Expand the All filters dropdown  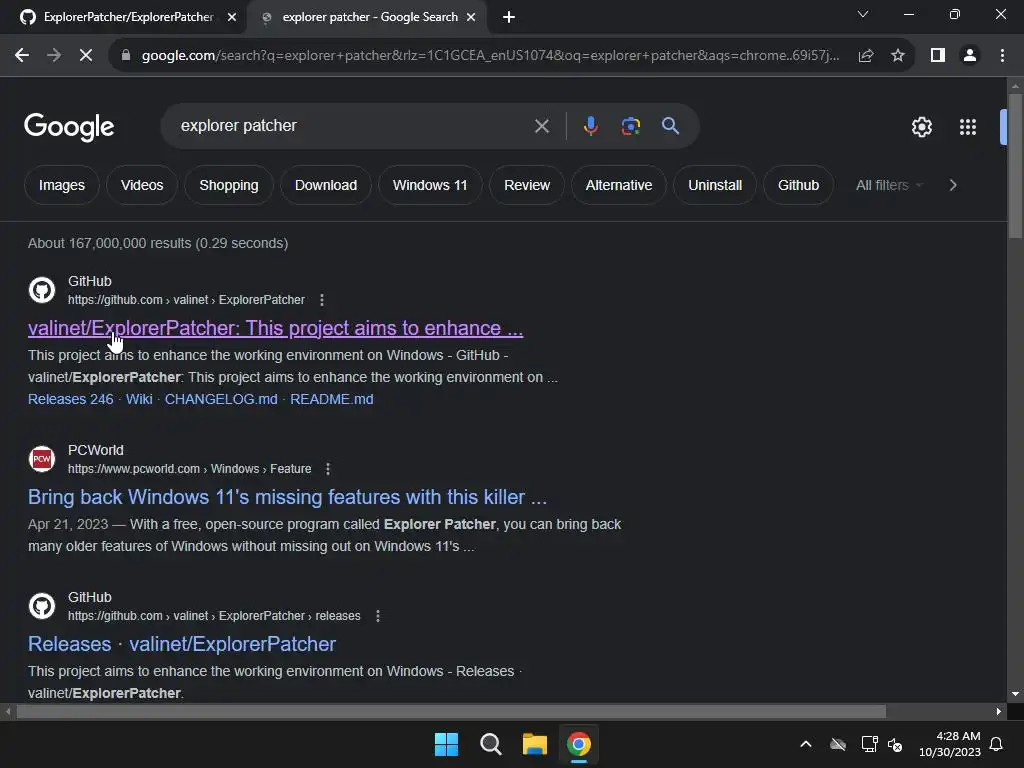point(889,185)
